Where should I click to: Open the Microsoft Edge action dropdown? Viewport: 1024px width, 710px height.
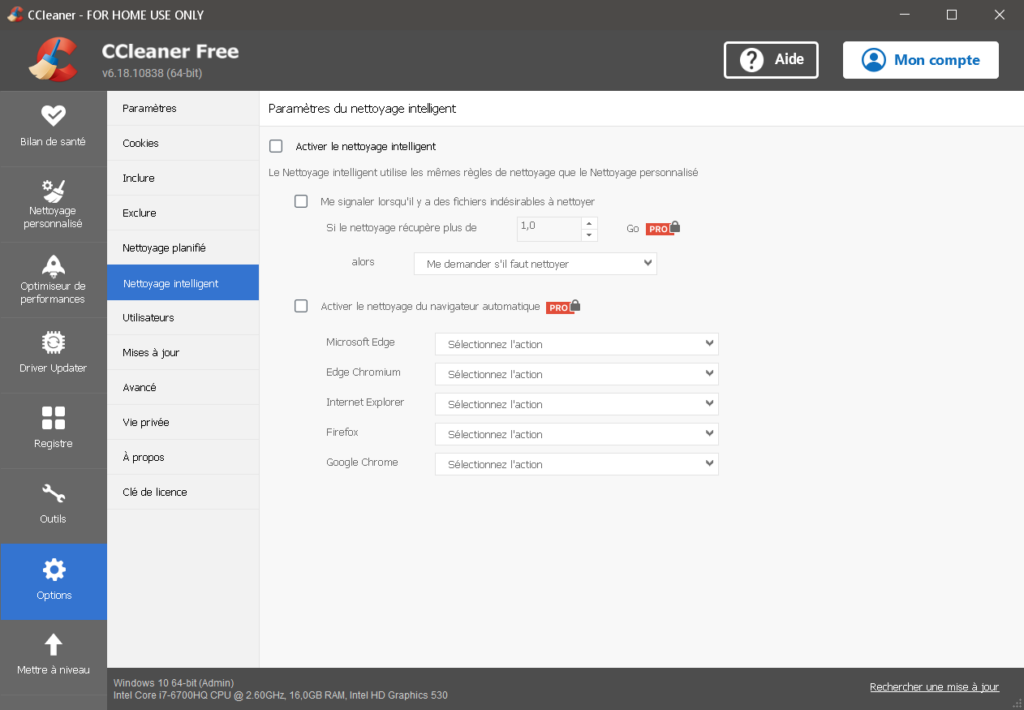[x=576, y=343]
